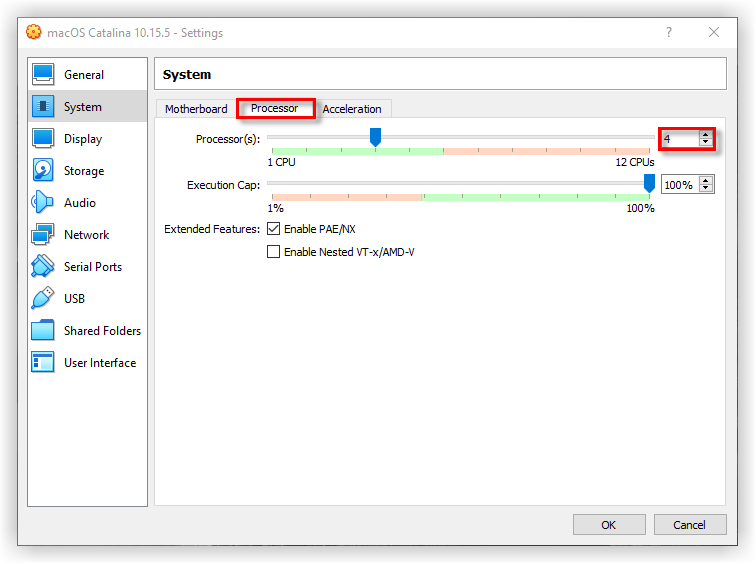Viewport: 756px width, 564px height.
Task: Open Storage settings disk icon
Action: pos(43,171)
